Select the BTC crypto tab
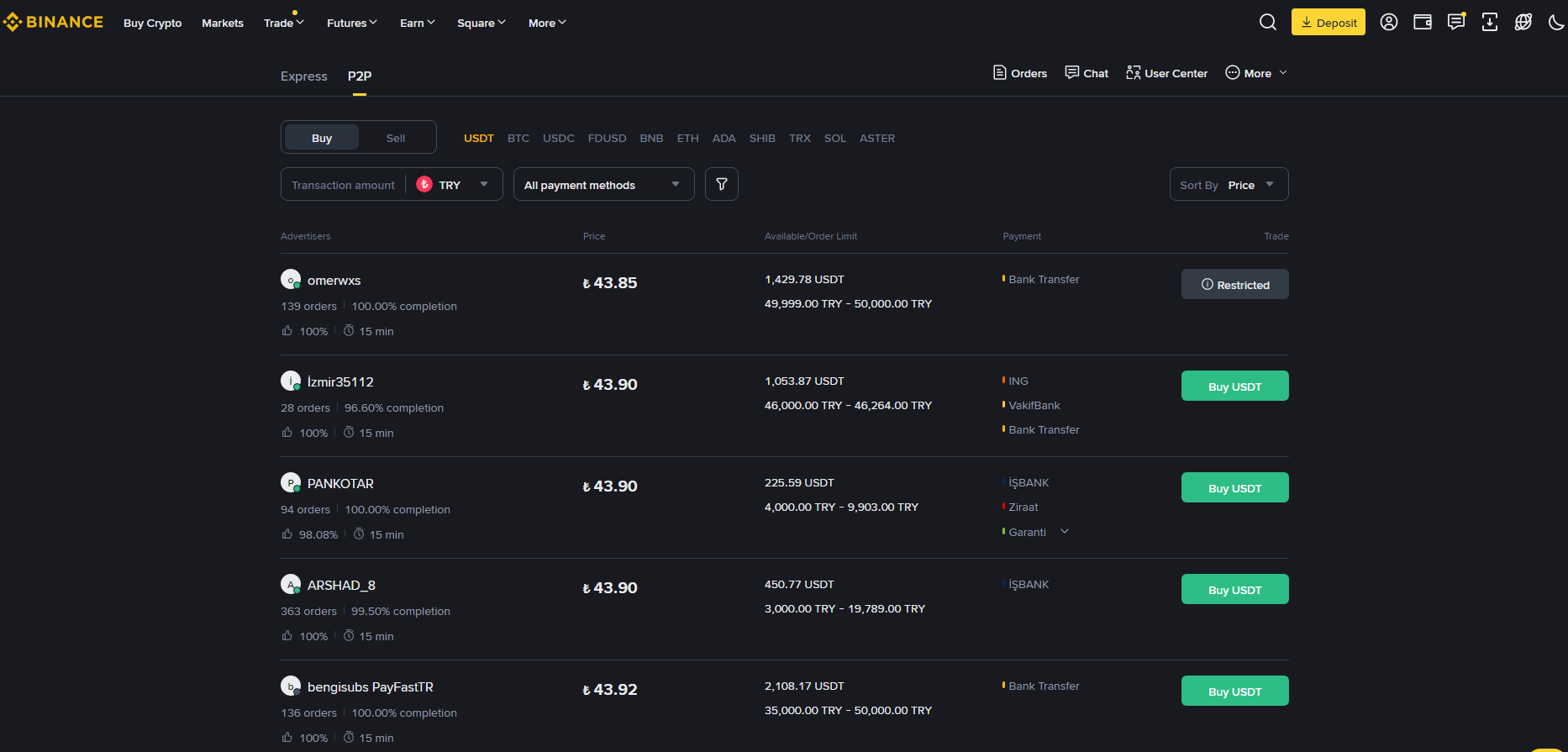This screenshot has width=1568, height=752. click(x=518, y=139)
